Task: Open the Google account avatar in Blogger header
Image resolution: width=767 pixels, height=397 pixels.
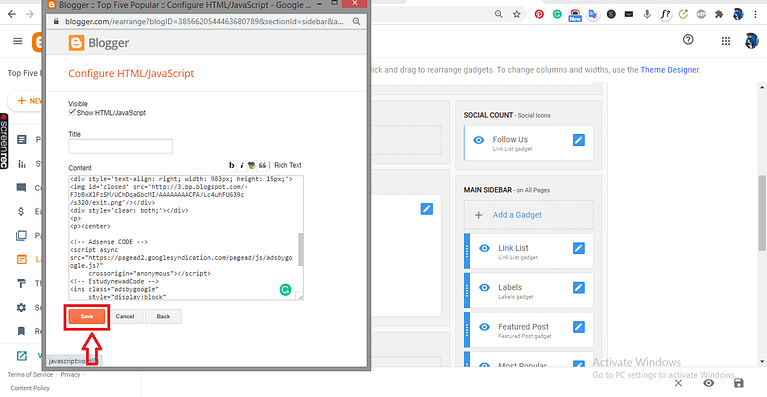Action: coord(751,41)
